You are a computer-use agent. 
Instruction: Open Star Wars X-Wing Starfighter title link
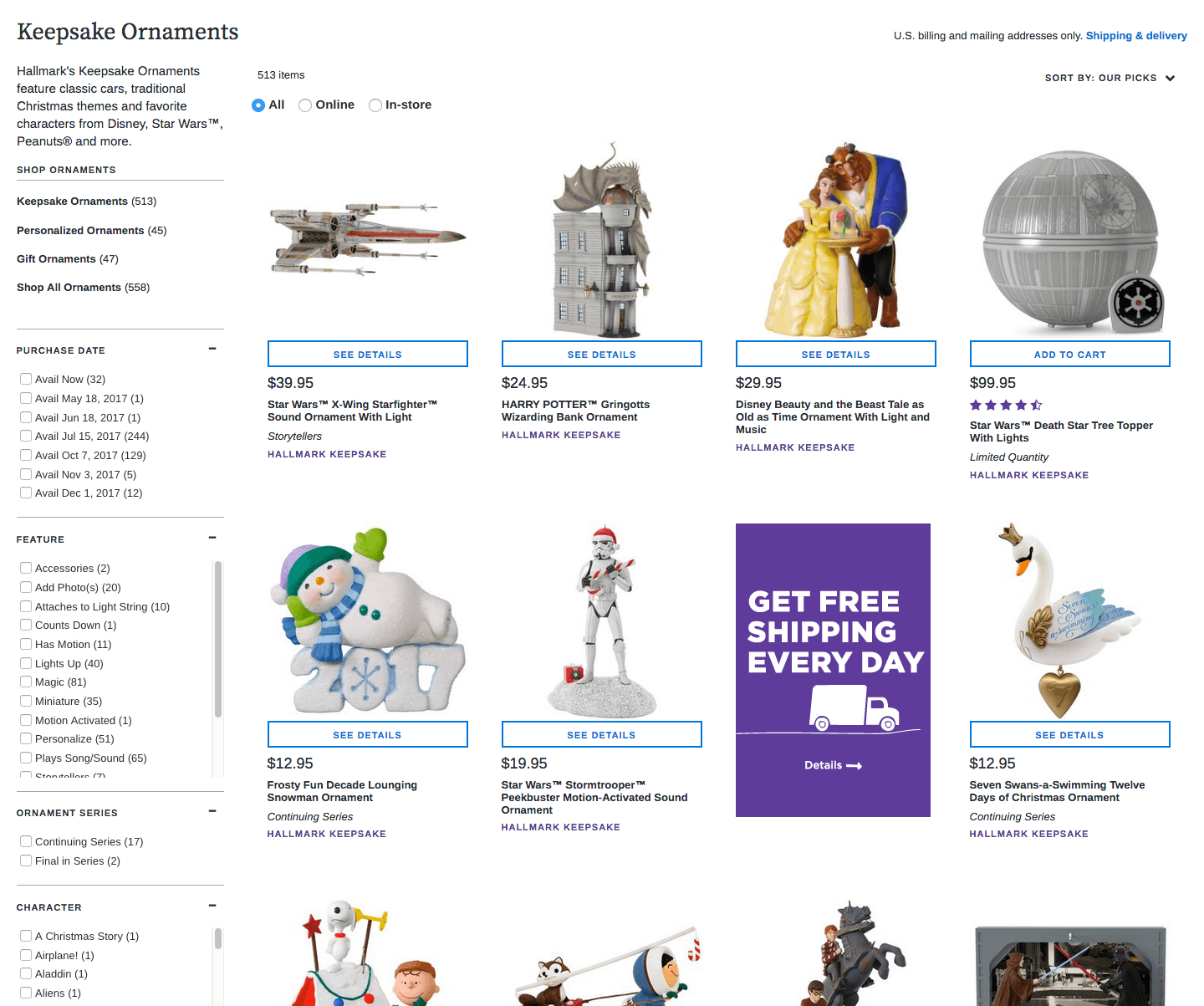pos(352,411)
